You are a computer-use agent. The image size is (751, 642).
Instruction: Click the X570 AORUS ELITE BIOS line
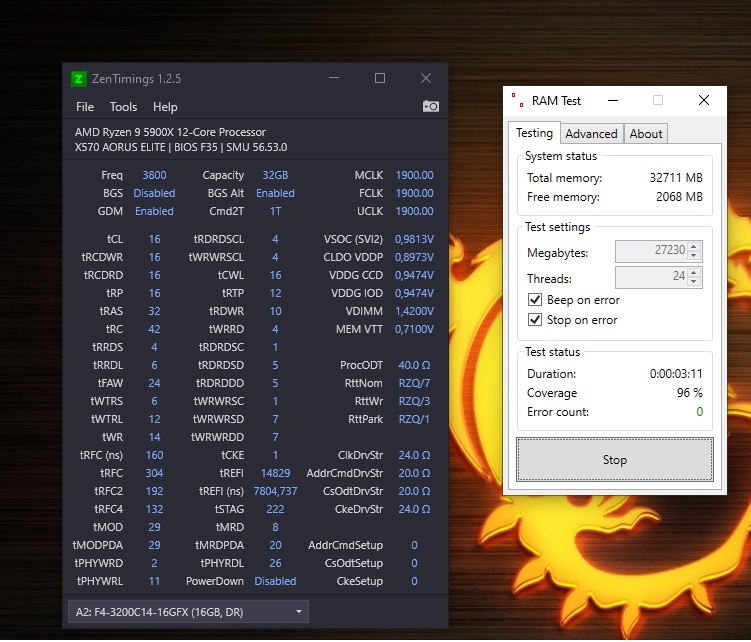coord(181,147)
